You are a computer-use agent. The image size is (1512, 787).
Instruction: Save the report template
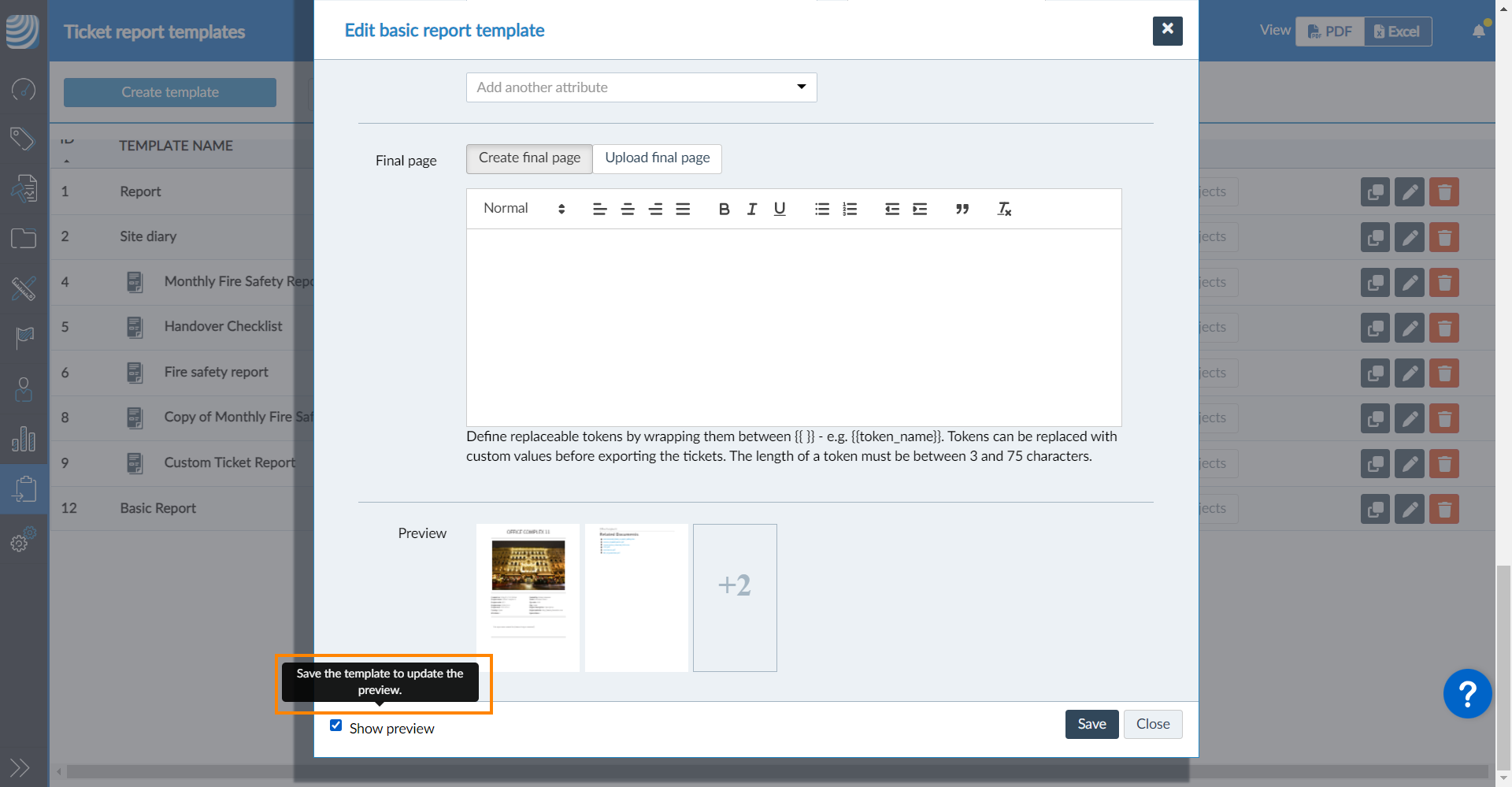1091,724
